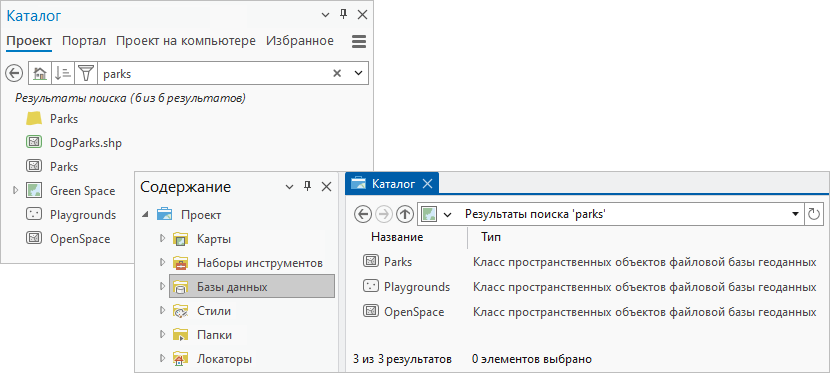The image size is (830, 373).
Task: Open the location path dropdown arrow
Action: (x=795, y=214)
